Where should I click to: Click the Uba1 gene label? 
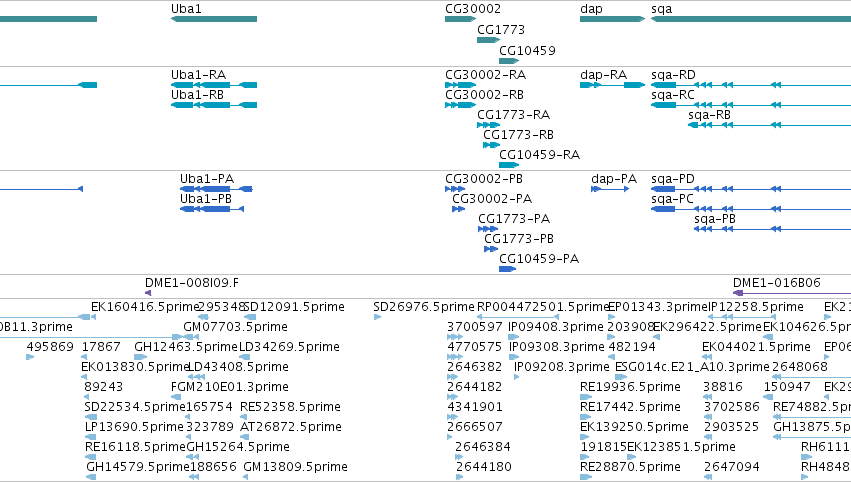pyautogui.click(x=186, y=9)
